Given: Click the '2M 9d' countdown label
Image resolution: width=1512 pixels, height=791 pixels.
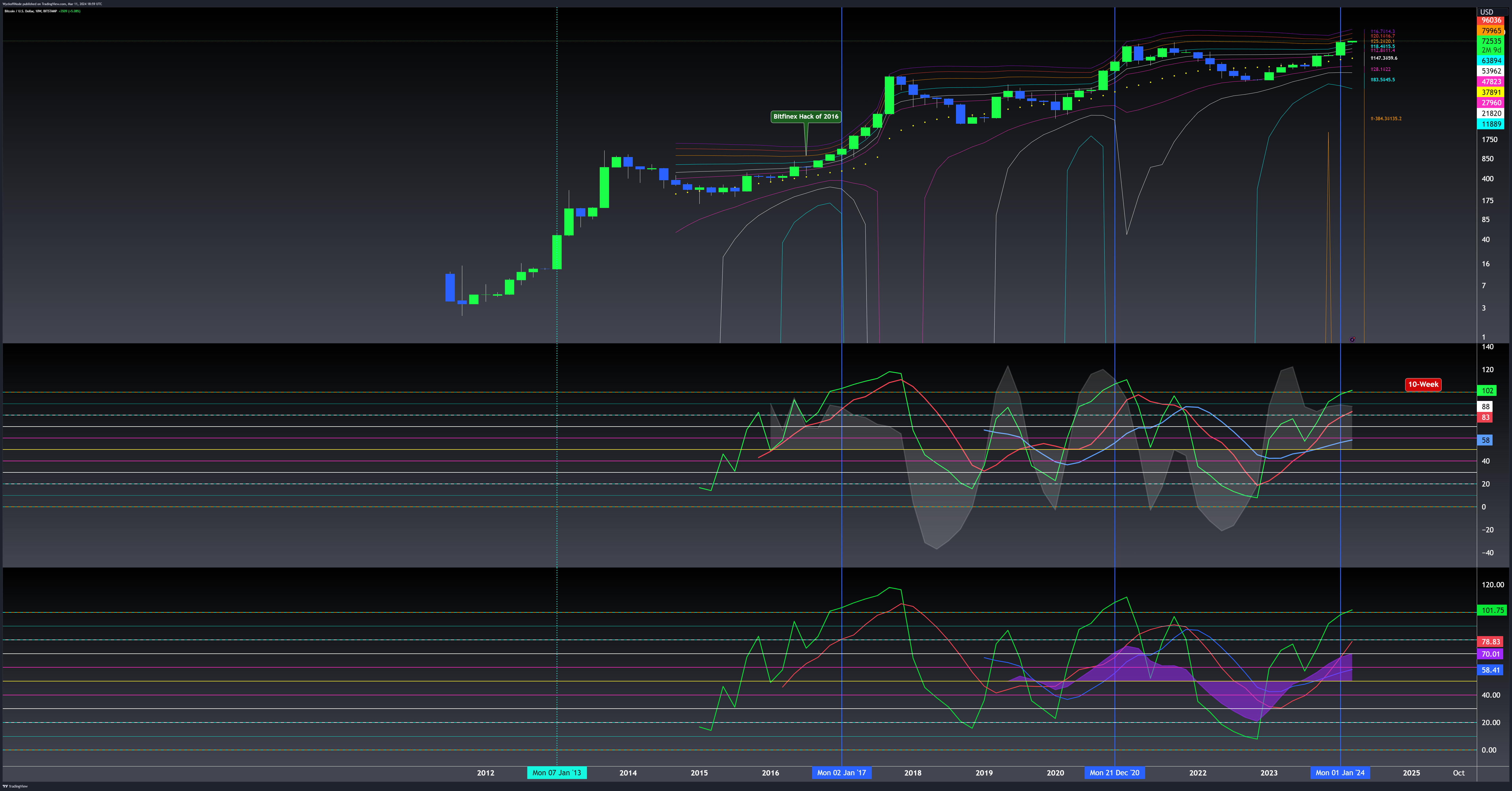Looking at the screenshot, I should (x=1491, y=50).
